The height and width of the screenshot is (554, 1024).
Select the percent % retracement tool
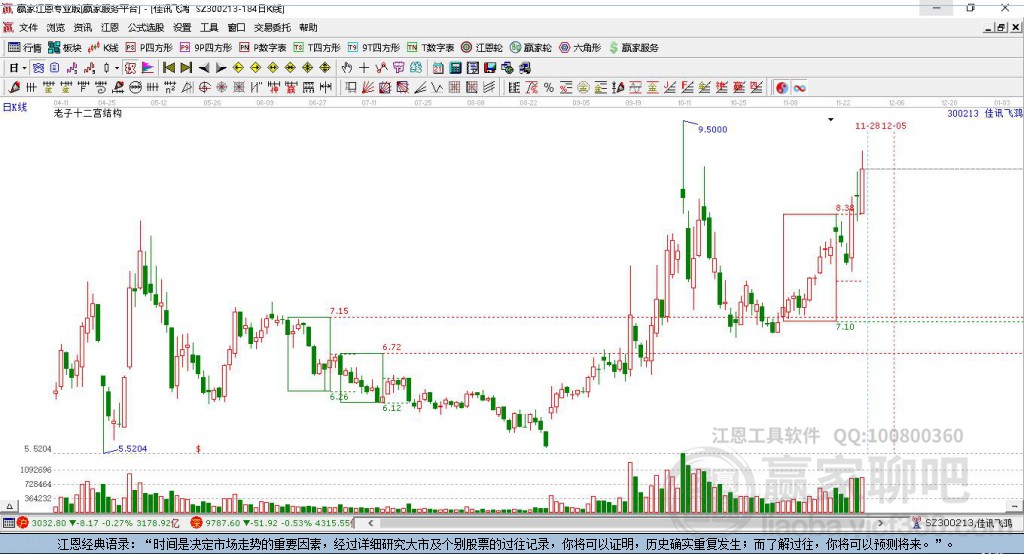pos(549,88)
